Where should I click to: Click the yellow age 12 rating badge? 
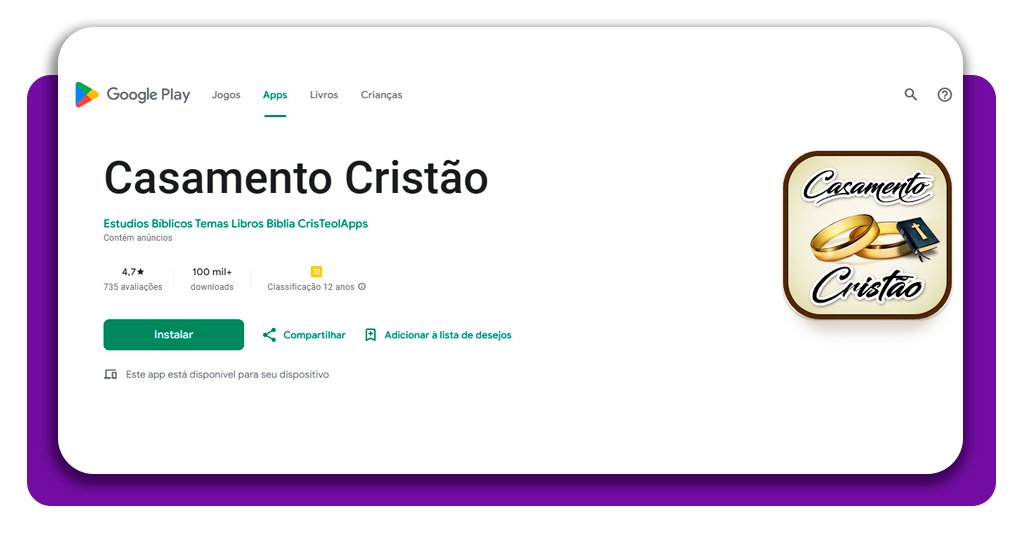(316, 271)
